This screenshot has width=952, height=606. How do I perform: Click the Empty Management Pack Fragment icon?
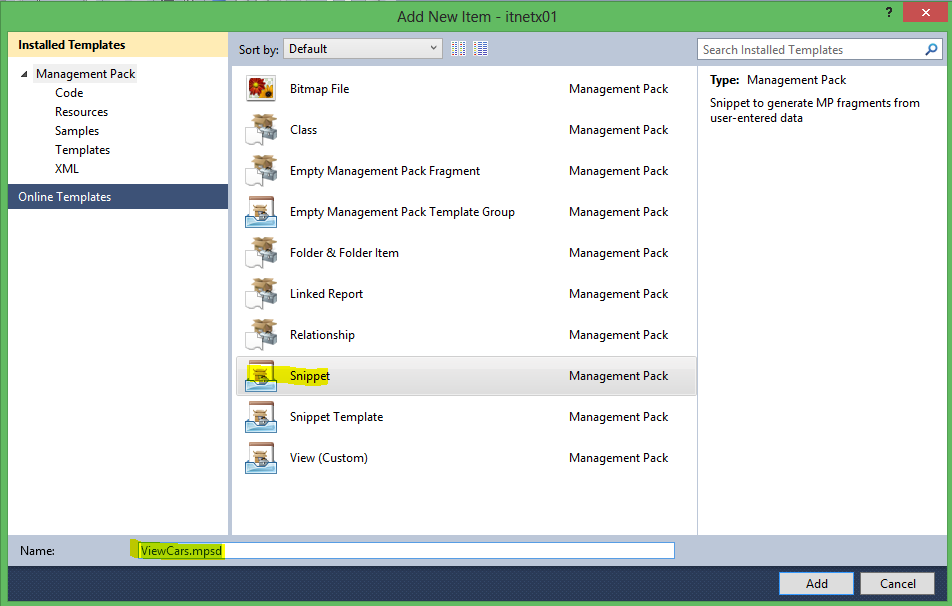(261, 171)
